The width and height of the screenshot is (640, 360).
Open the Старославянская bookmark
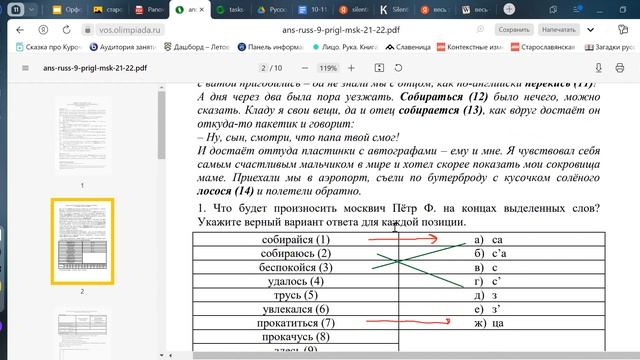click(543, 47)
